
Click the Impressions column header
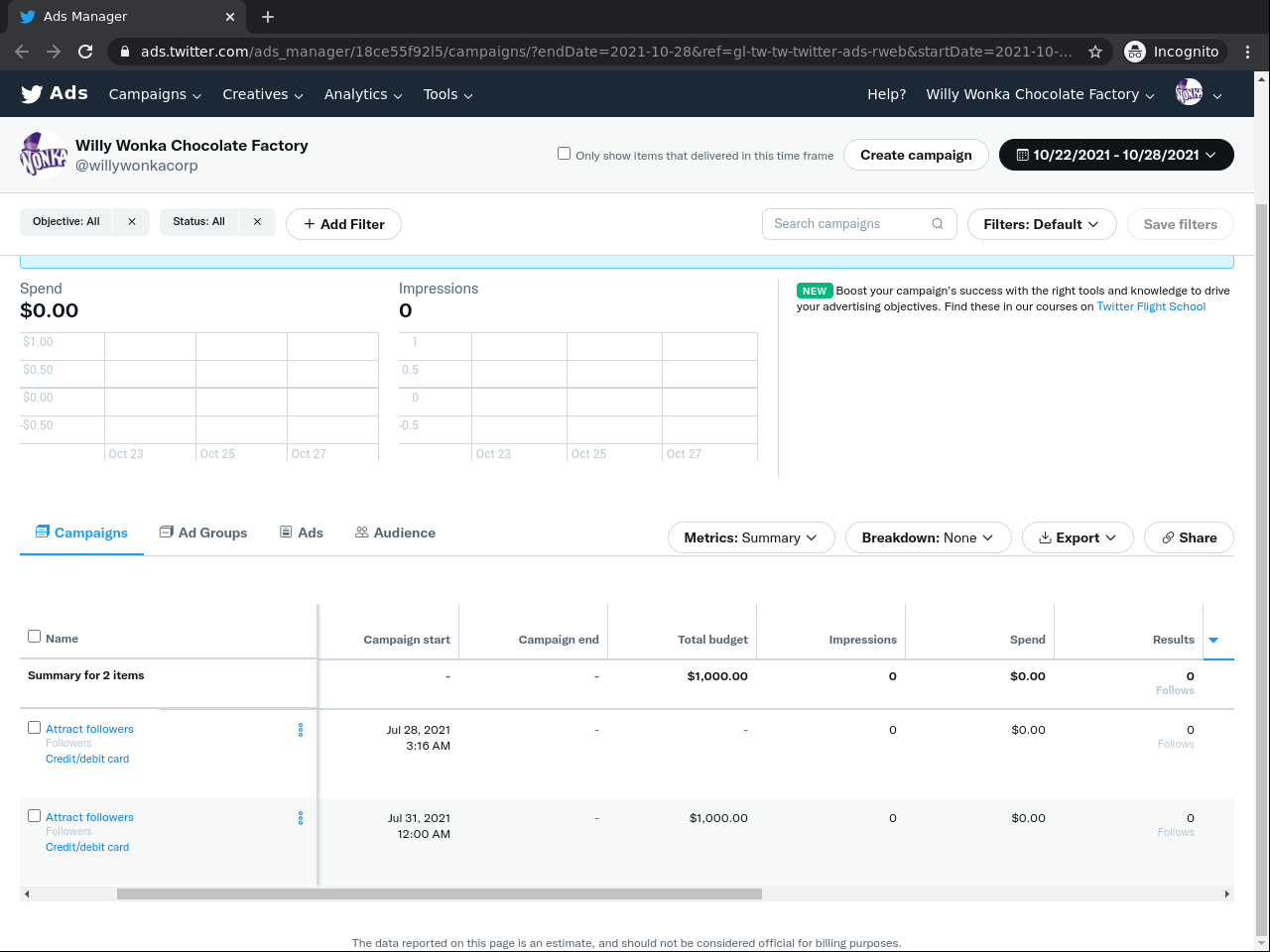coord(863,640)
